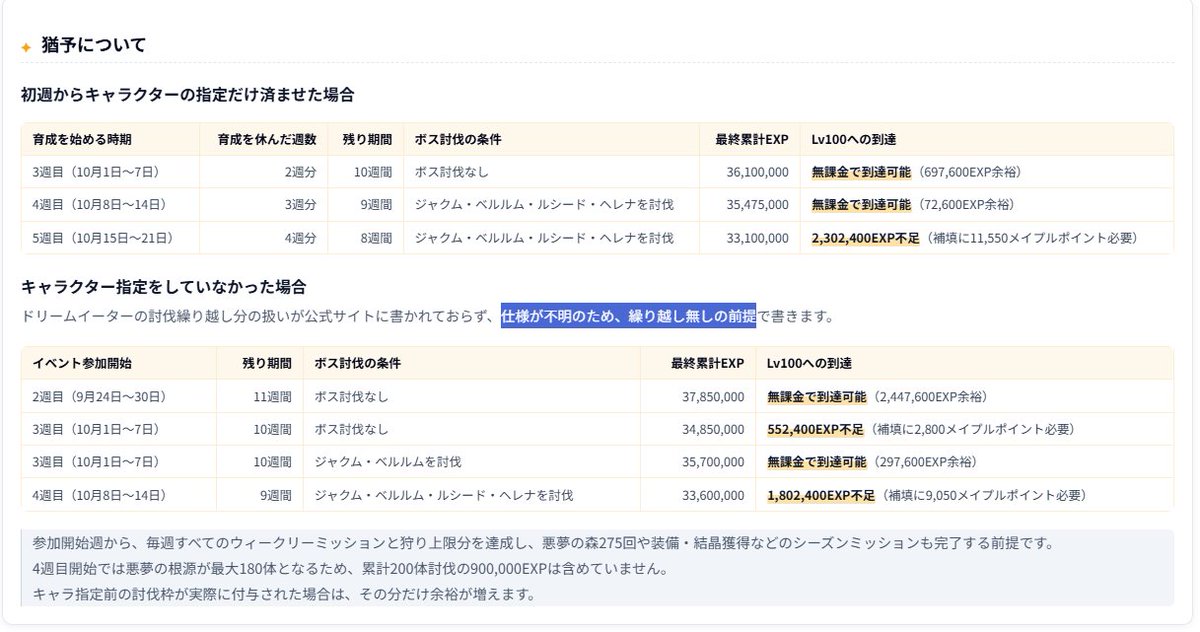1200x632 pixels.
Task: Click the highlighted text "仕様が不明のため、繰り越し無しの前提"
Action: (628, 316)
